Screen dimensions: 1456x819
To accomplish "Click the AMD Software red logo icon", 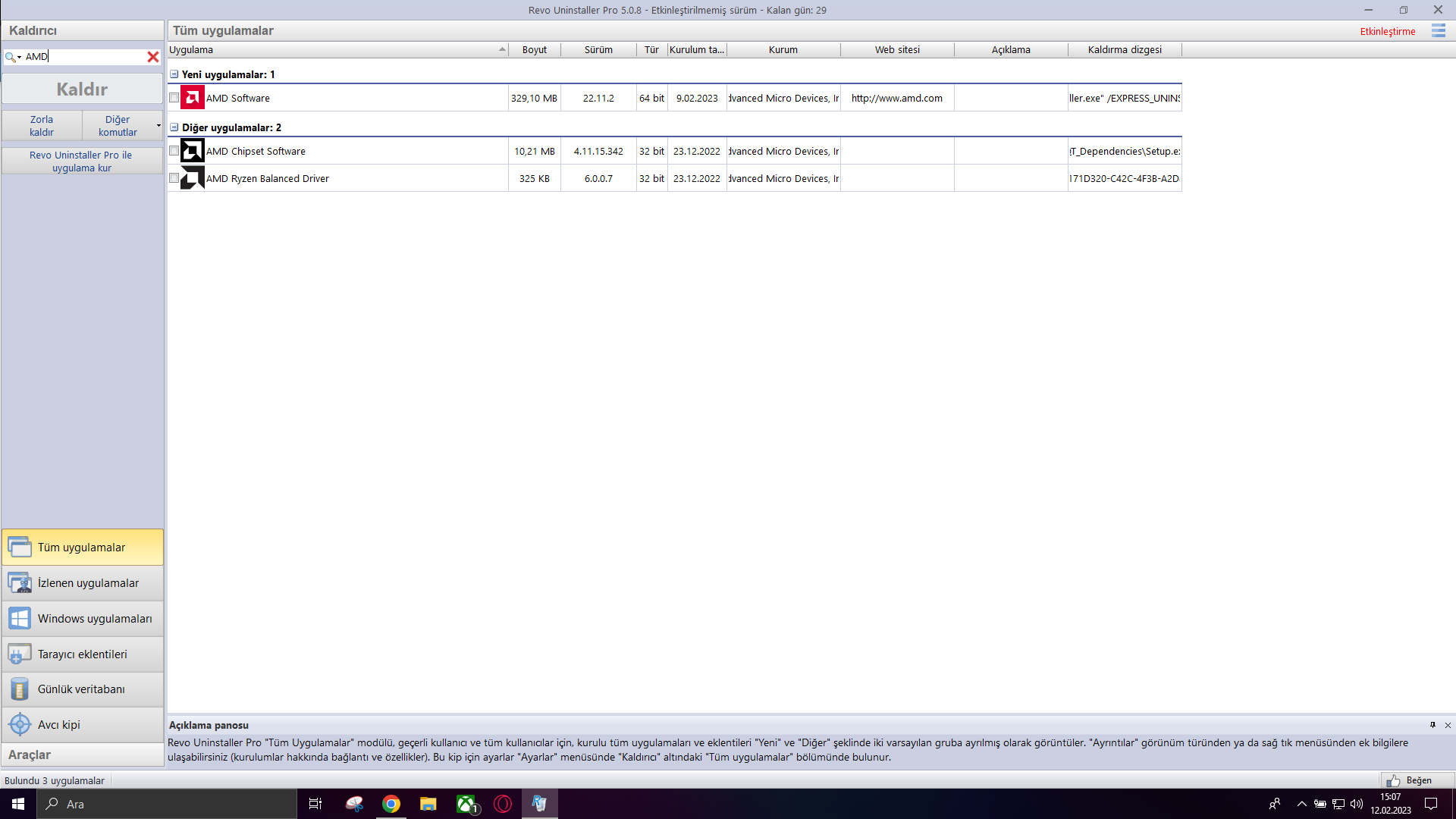I will (x=193, y=98).
